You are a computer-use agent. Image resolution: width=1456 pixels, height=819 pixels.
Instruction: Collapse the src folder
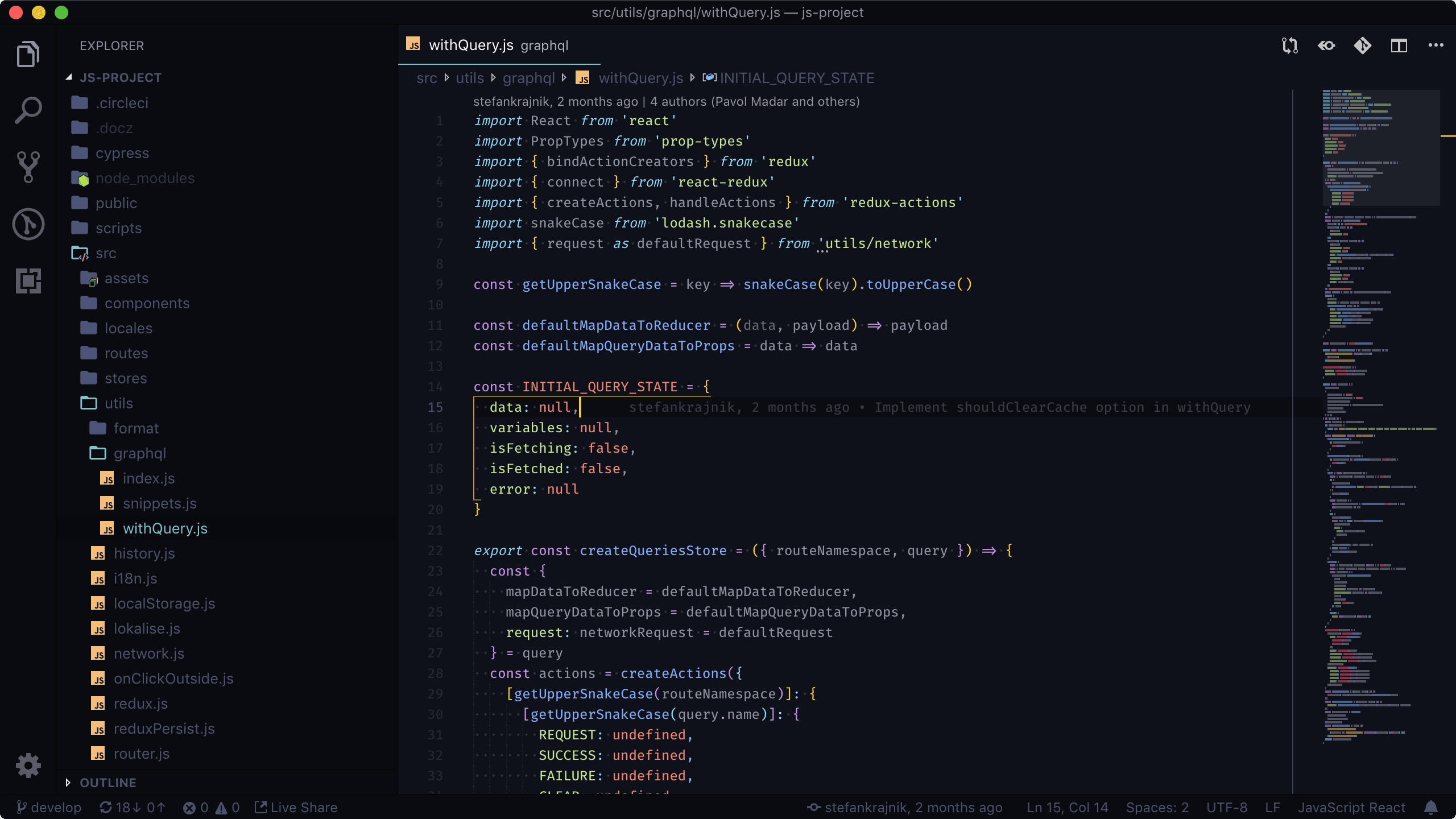point(227,253)
